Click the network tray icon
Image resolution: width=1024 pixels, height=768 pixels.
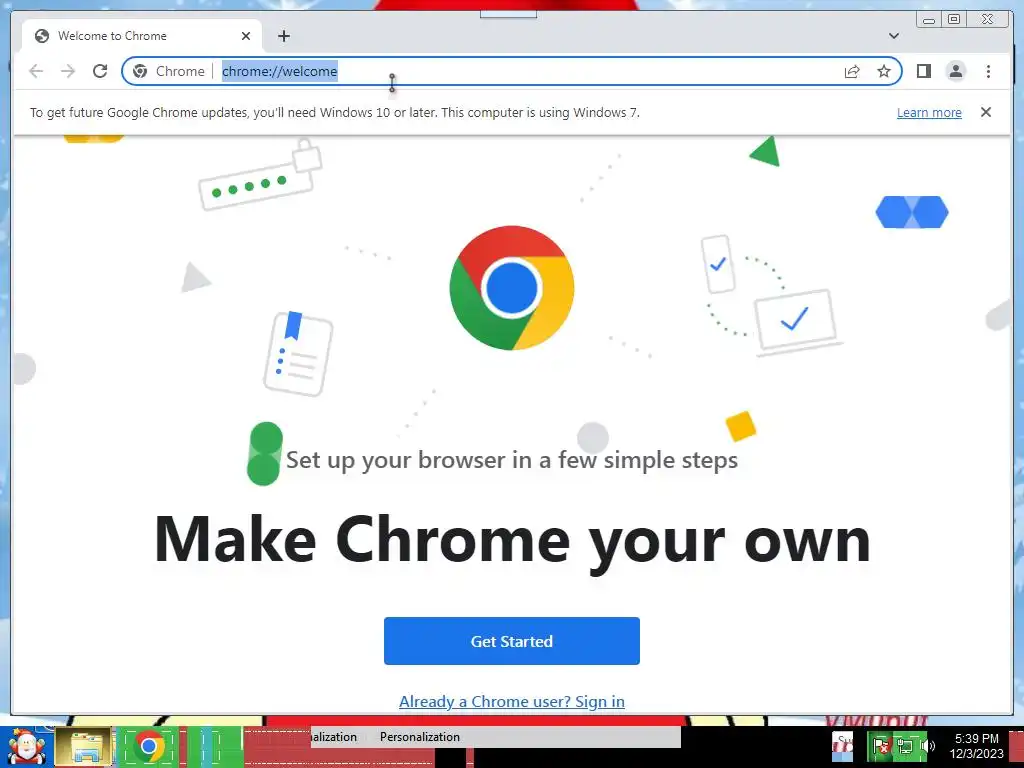point(904,745)
